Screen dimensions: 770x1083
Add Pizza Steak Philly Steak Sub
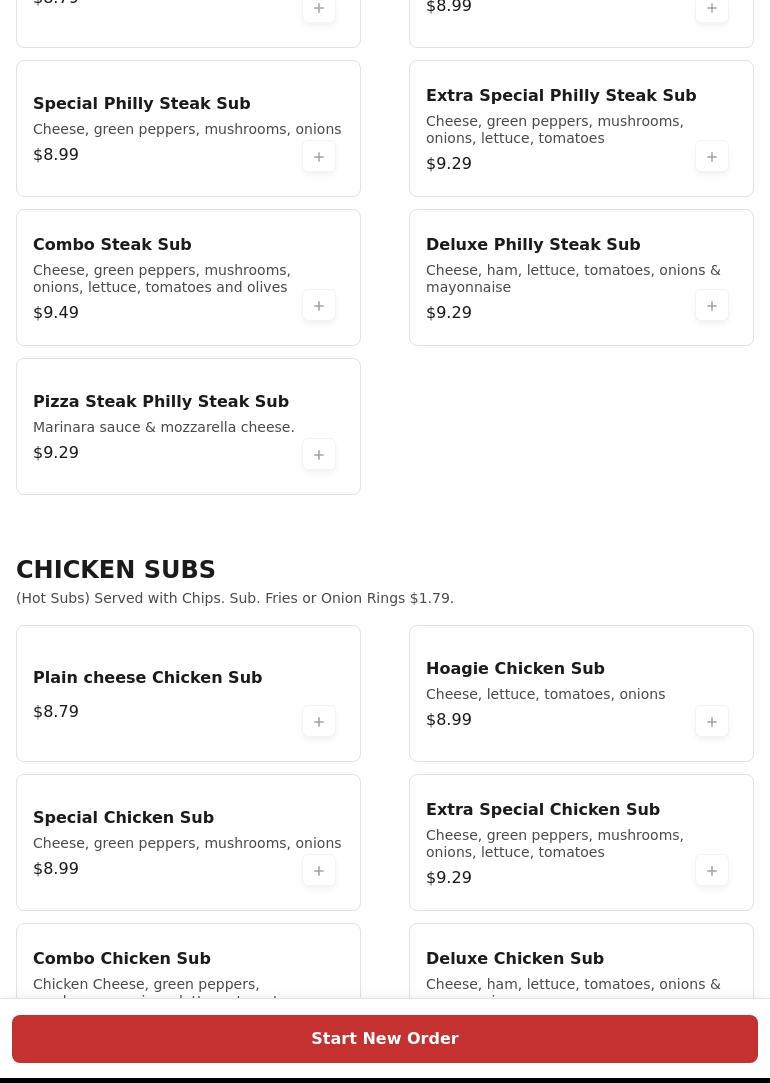point(319,455)
